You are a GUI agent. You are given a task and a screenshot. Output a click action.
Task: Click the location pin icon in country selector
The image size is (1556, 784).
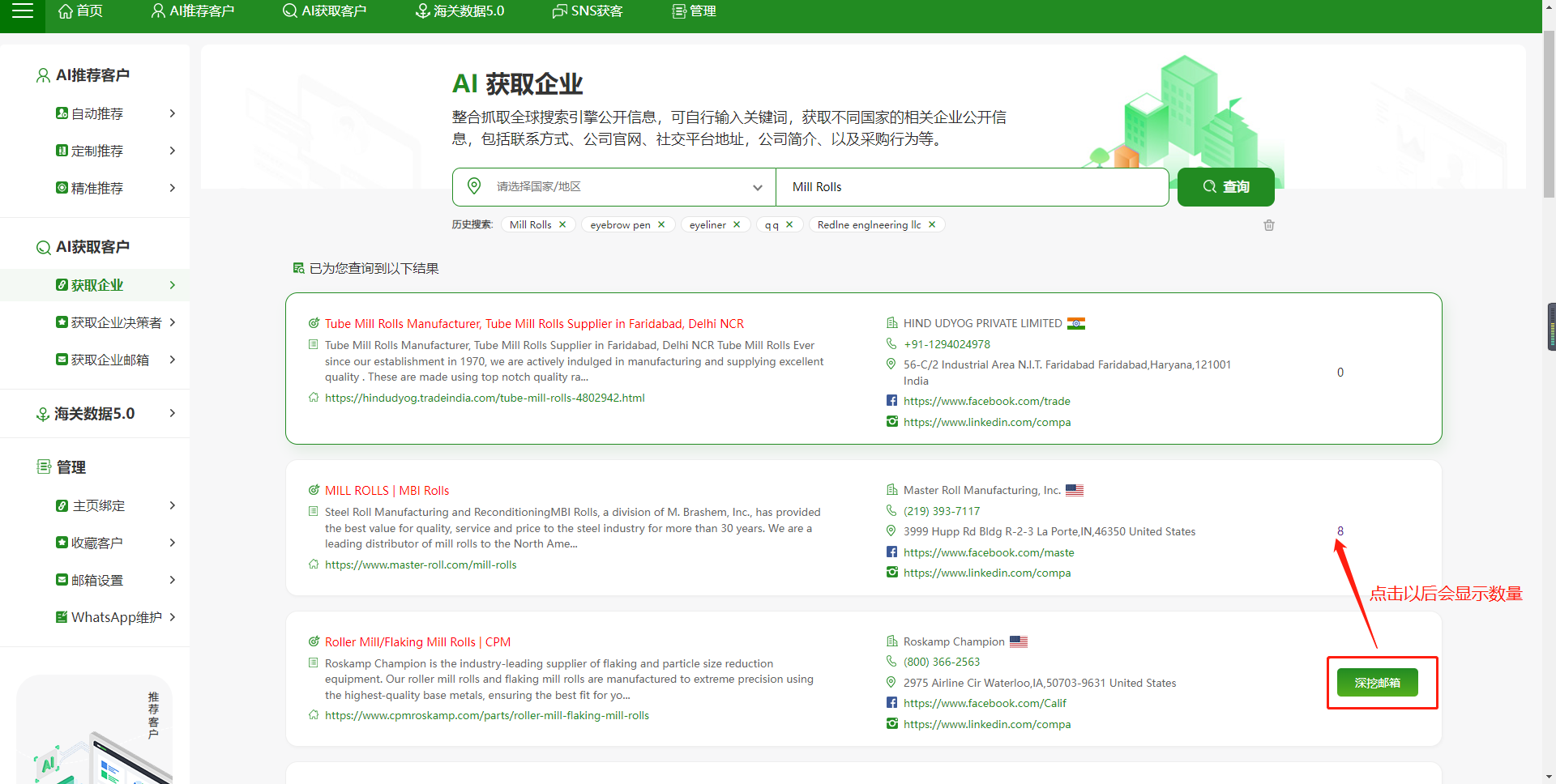click(474, 186)
